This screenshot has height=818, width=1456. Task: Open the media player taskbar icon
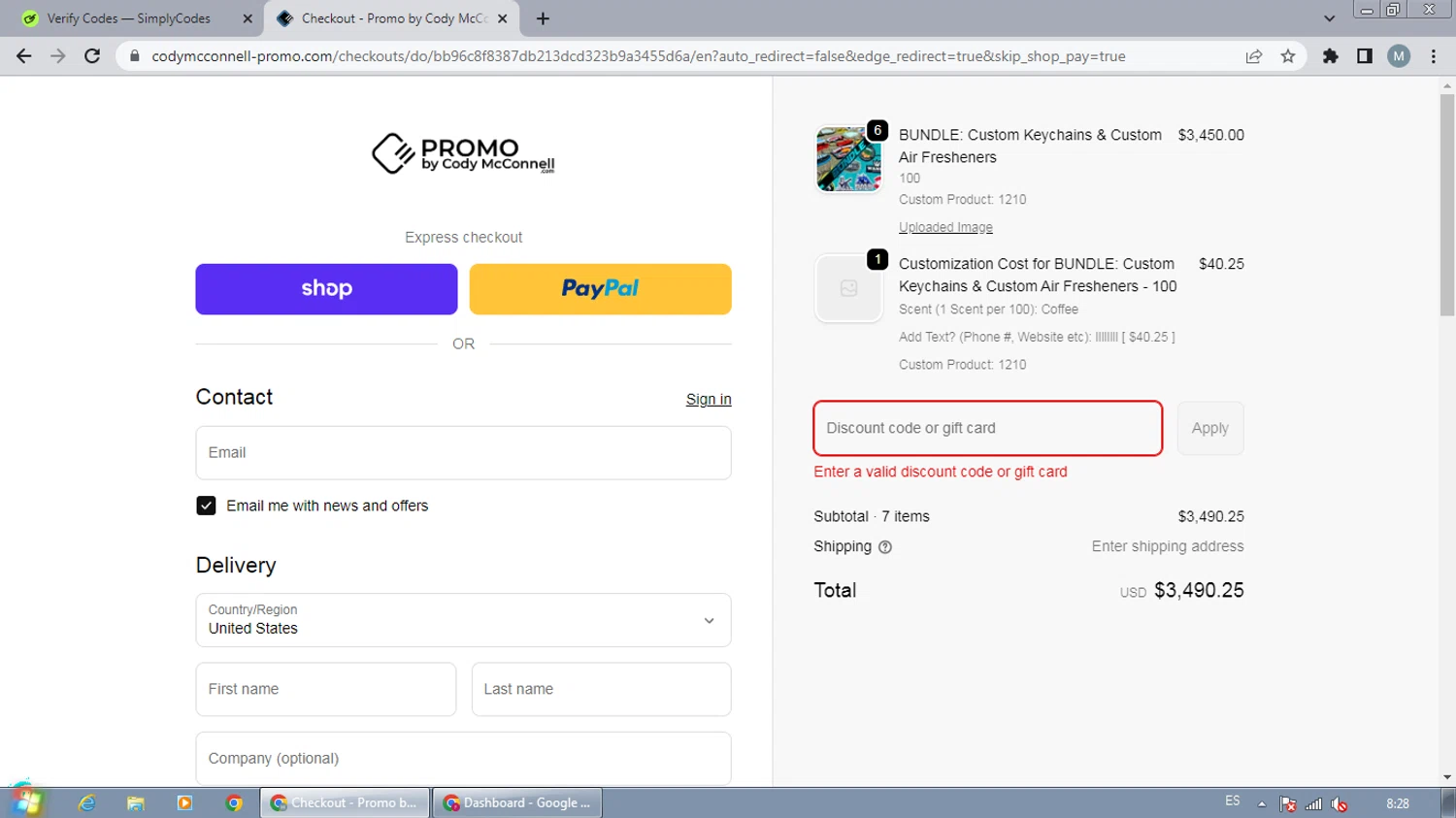(x=184, y=802)
